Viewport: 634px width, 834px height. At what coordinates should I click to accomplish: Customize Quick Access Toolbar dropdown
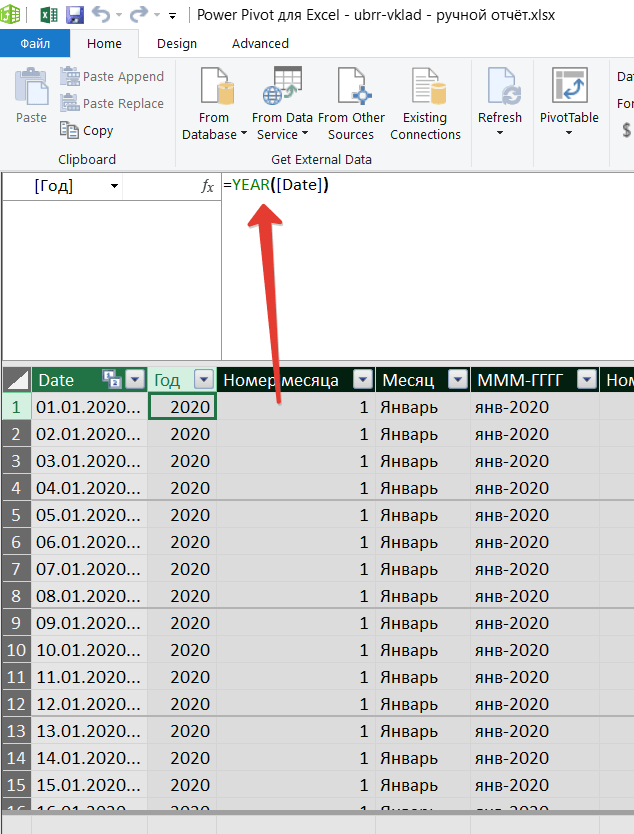(x=172, y=16)
